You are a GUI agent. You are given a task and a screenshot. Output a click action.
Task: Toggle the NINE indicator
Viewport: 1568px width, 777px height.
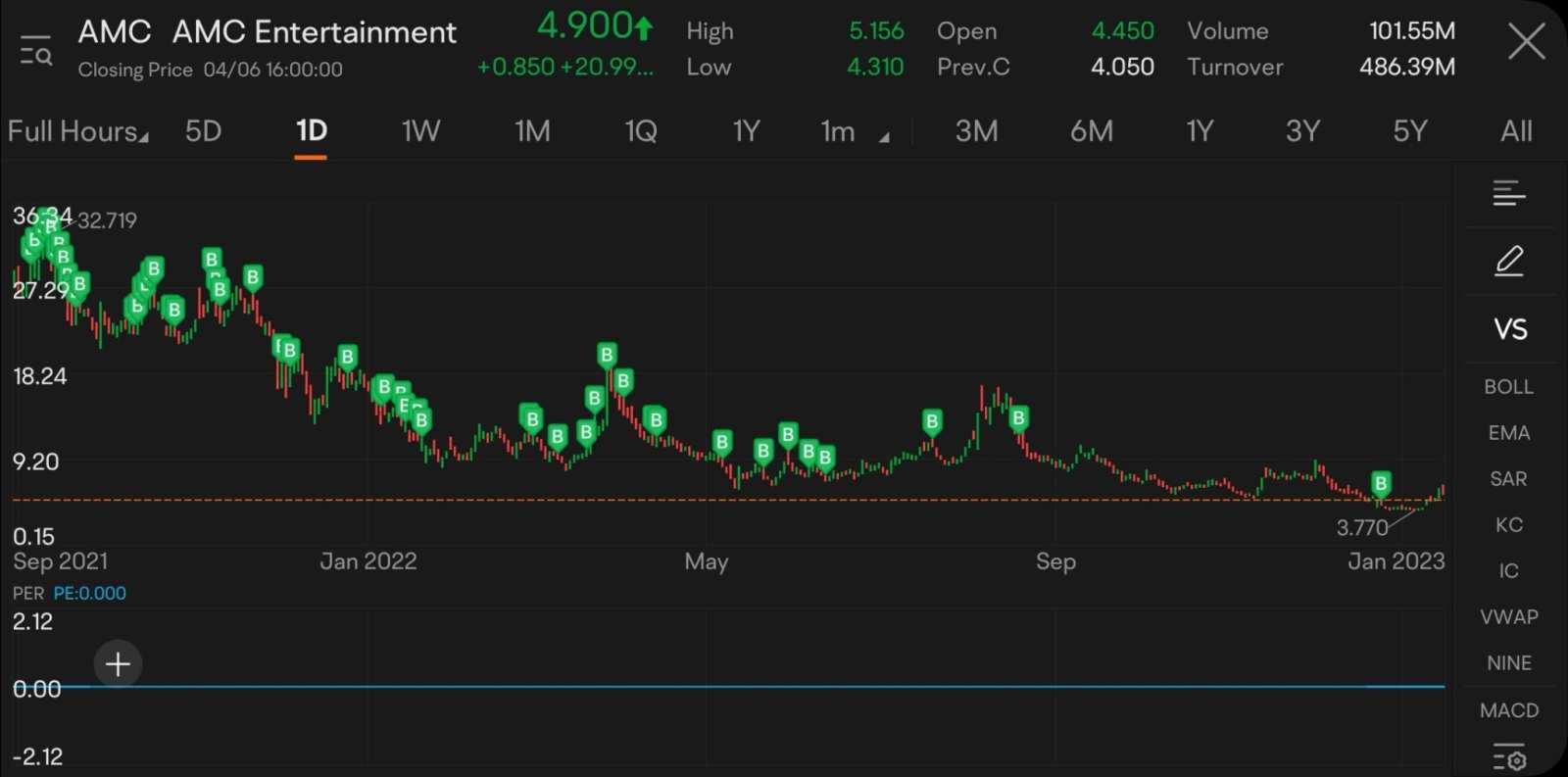(1509, 663)
